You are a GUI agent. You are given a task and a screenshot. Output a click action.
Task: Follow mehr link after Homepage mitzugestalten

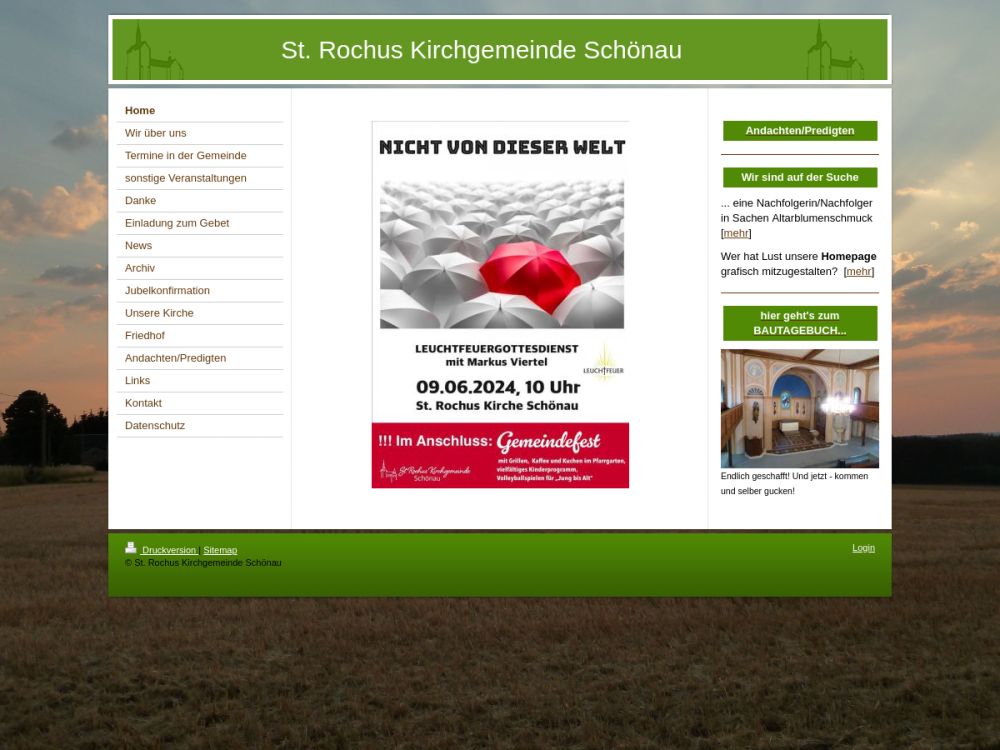(858, 271)
